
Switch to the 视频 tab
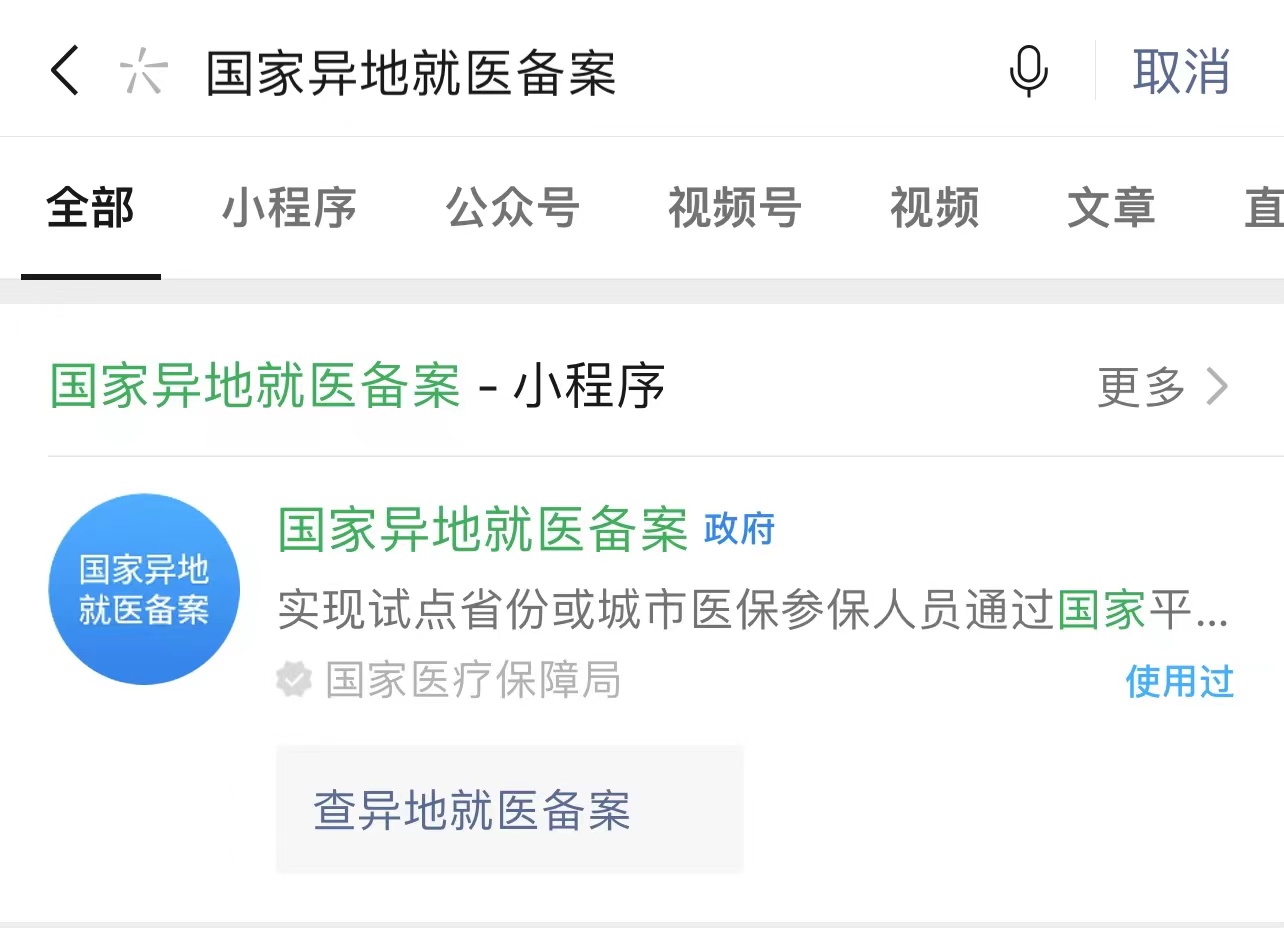tap(935, 208)
